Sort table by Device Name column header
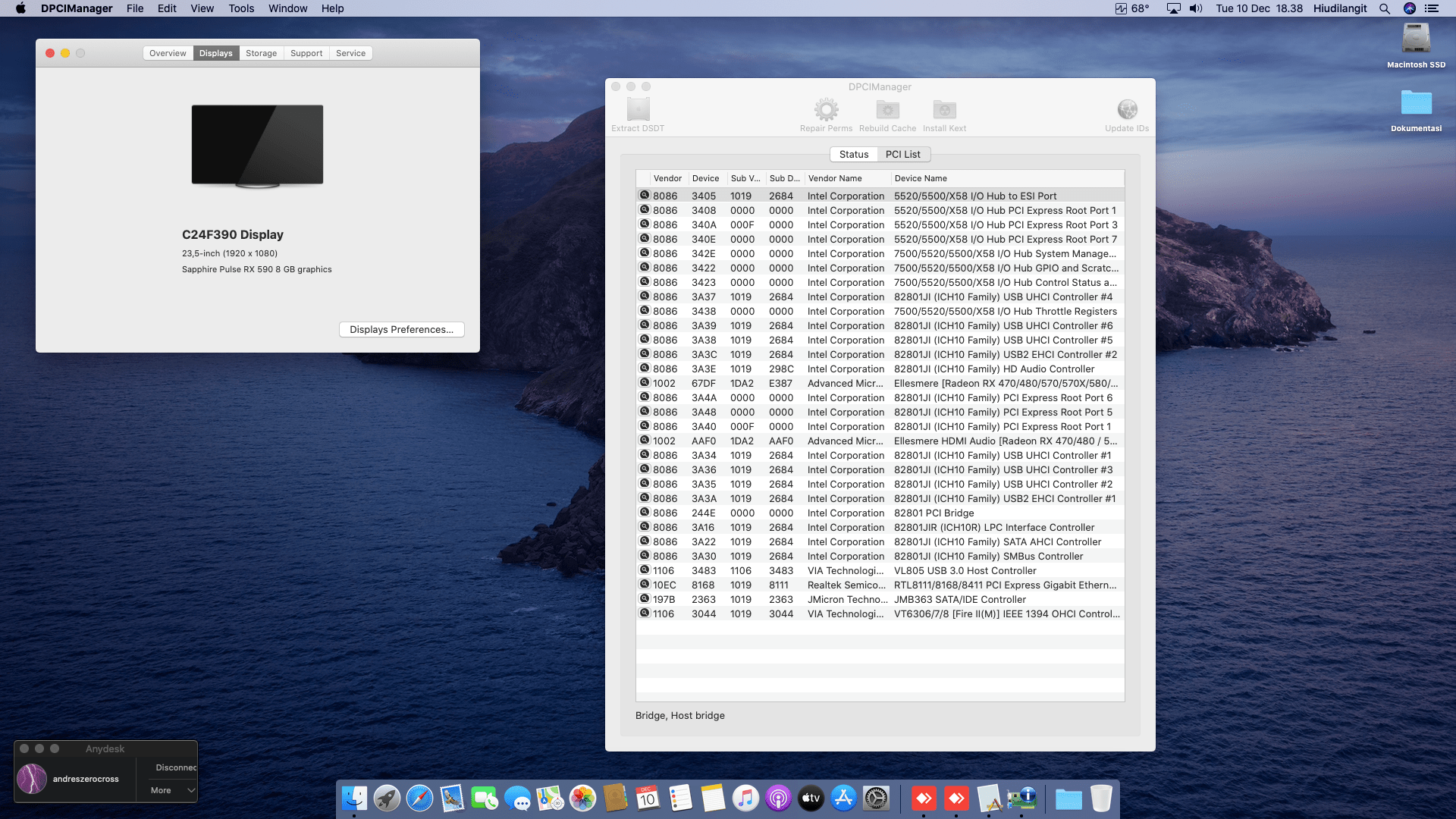 pos(921,178)
